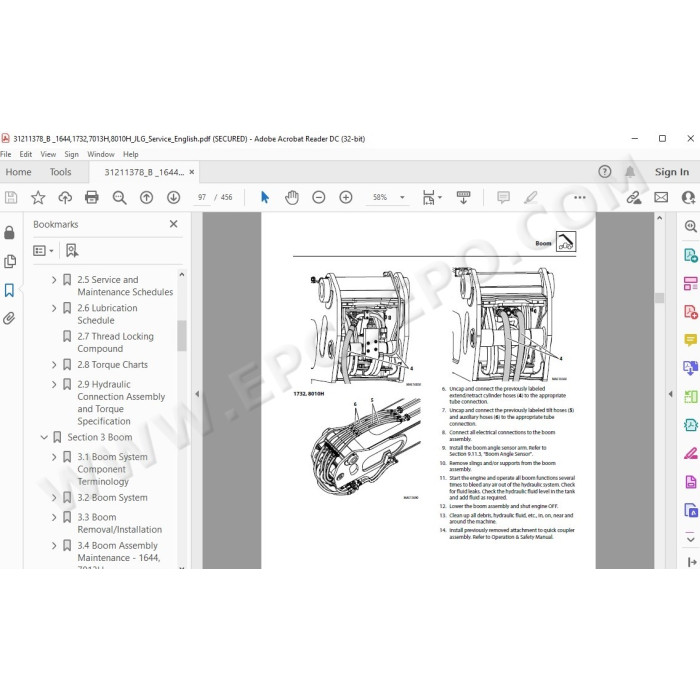Zoom in with plus icon

point(346,197)
